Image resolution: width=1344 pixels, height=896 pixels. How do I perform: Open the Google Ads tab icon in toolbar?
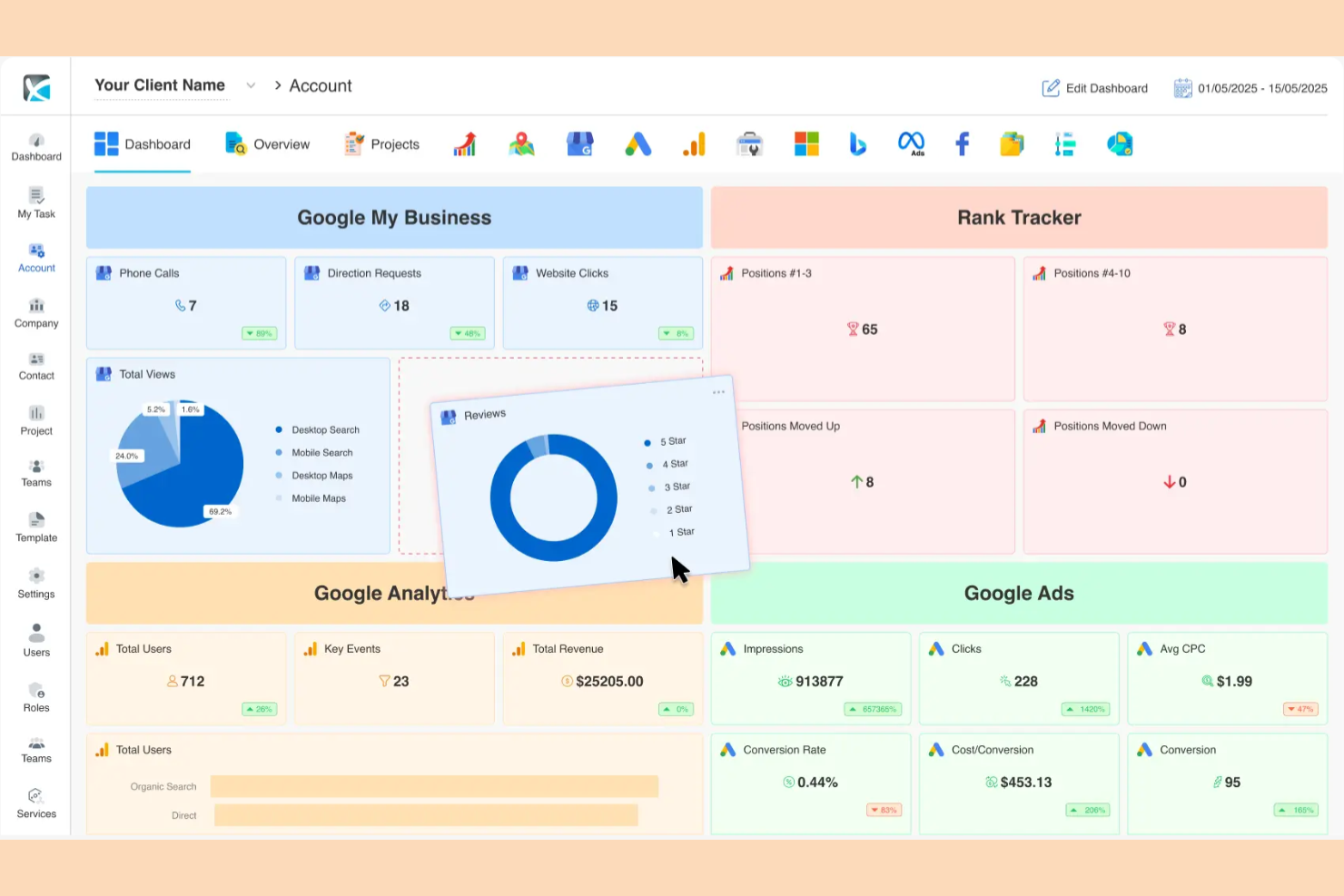coord(637,144)
